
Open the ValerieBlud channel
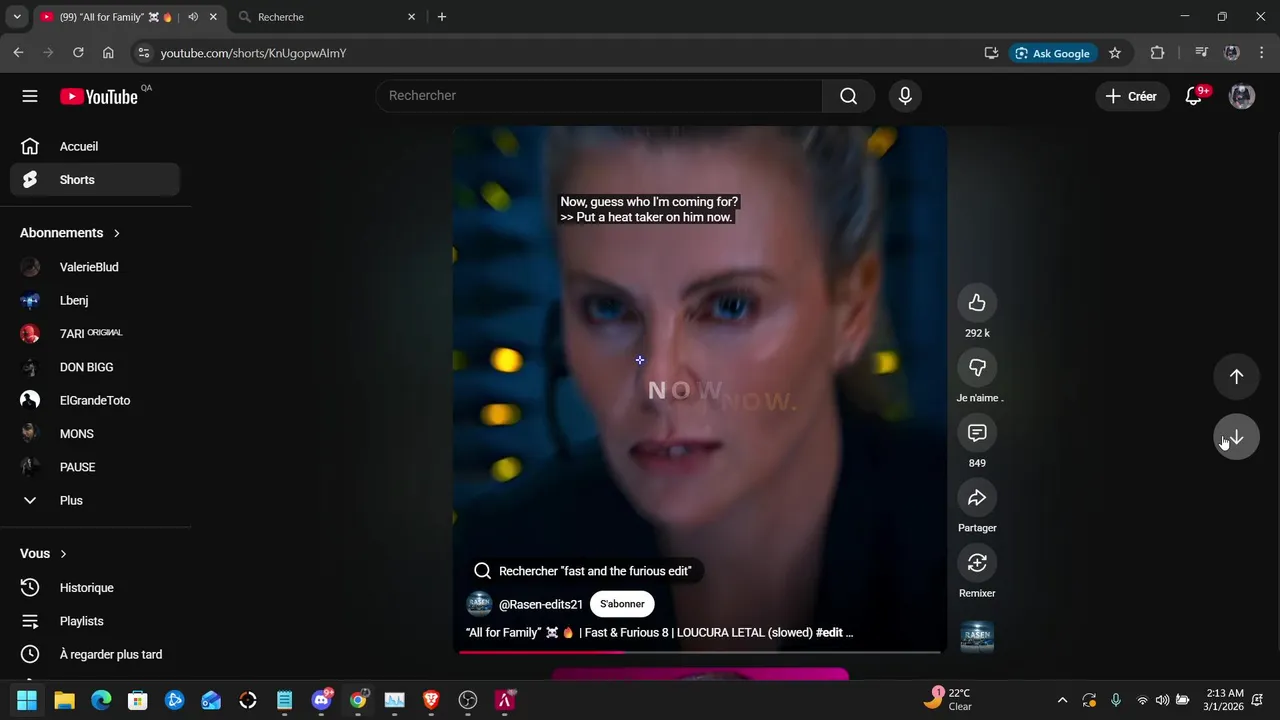(x=95, y=267)
